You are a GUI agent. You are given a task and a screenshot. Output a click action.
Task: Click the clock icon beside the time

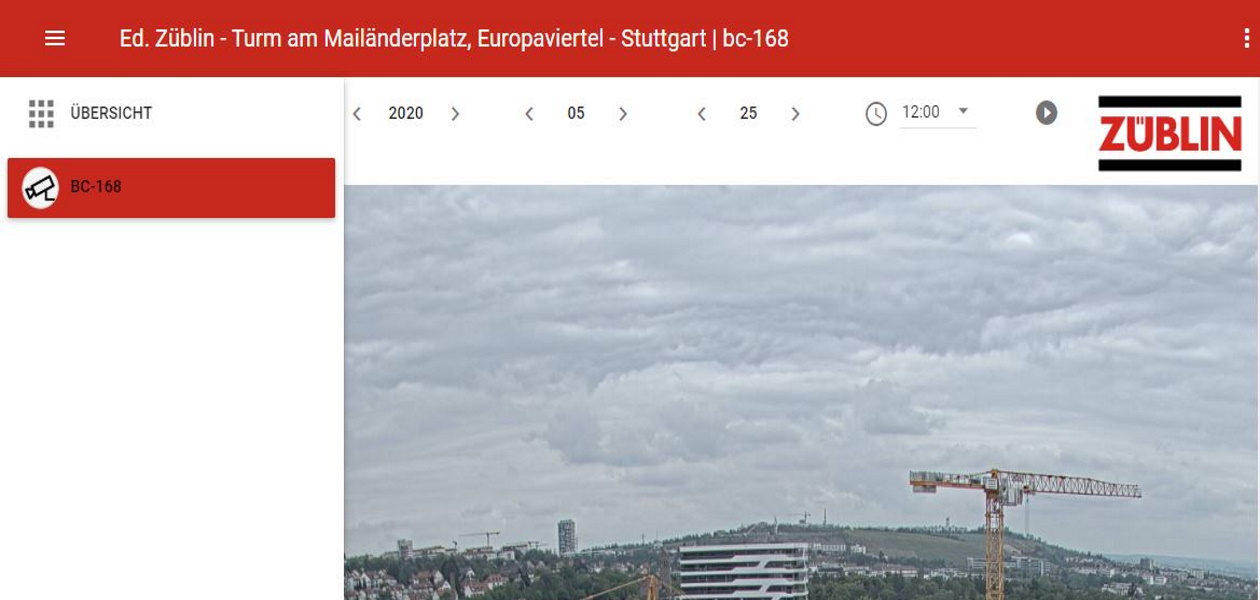pyautogui.click(x=876, y=113)
